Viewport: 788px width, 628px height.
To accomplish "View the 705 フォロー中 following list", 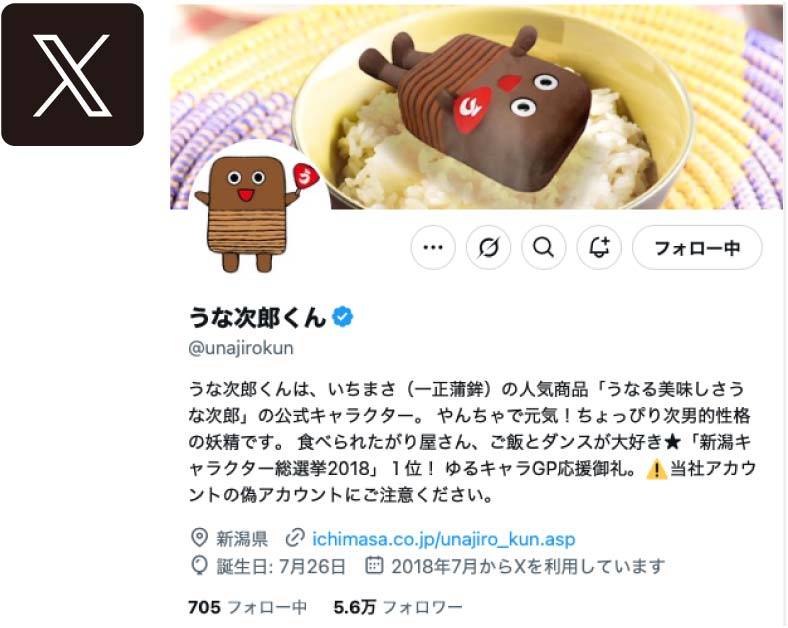I will [x=247, y=607].
